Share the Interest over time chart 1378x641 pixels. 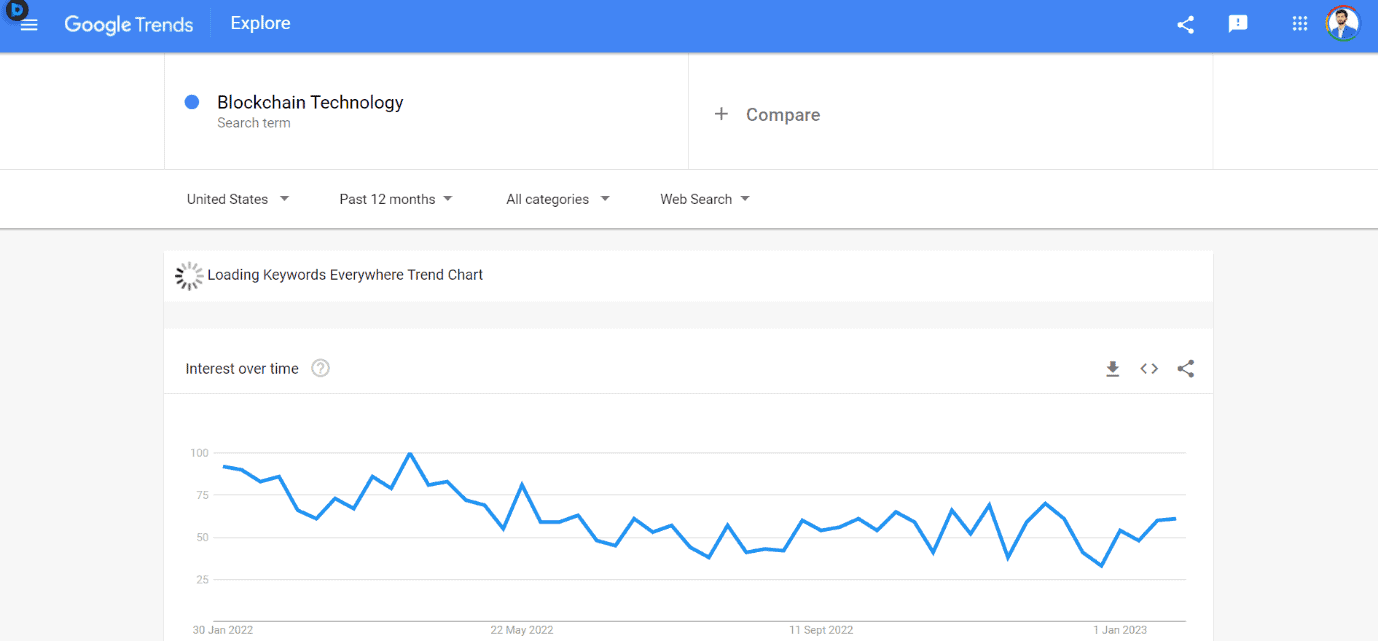pyautogui.click(x=1186, y=369)
